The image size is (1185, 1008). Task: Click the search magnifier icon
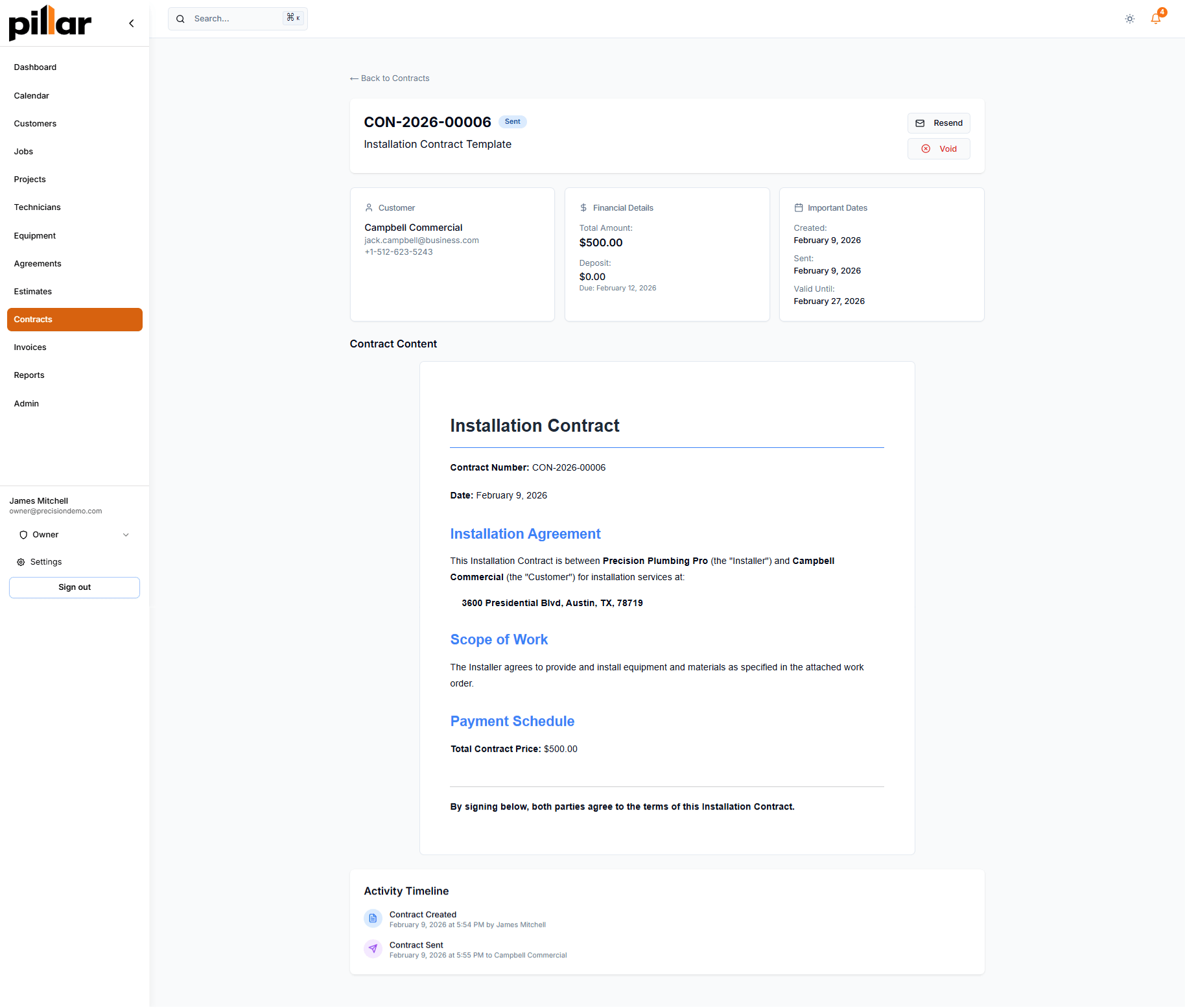181,19
